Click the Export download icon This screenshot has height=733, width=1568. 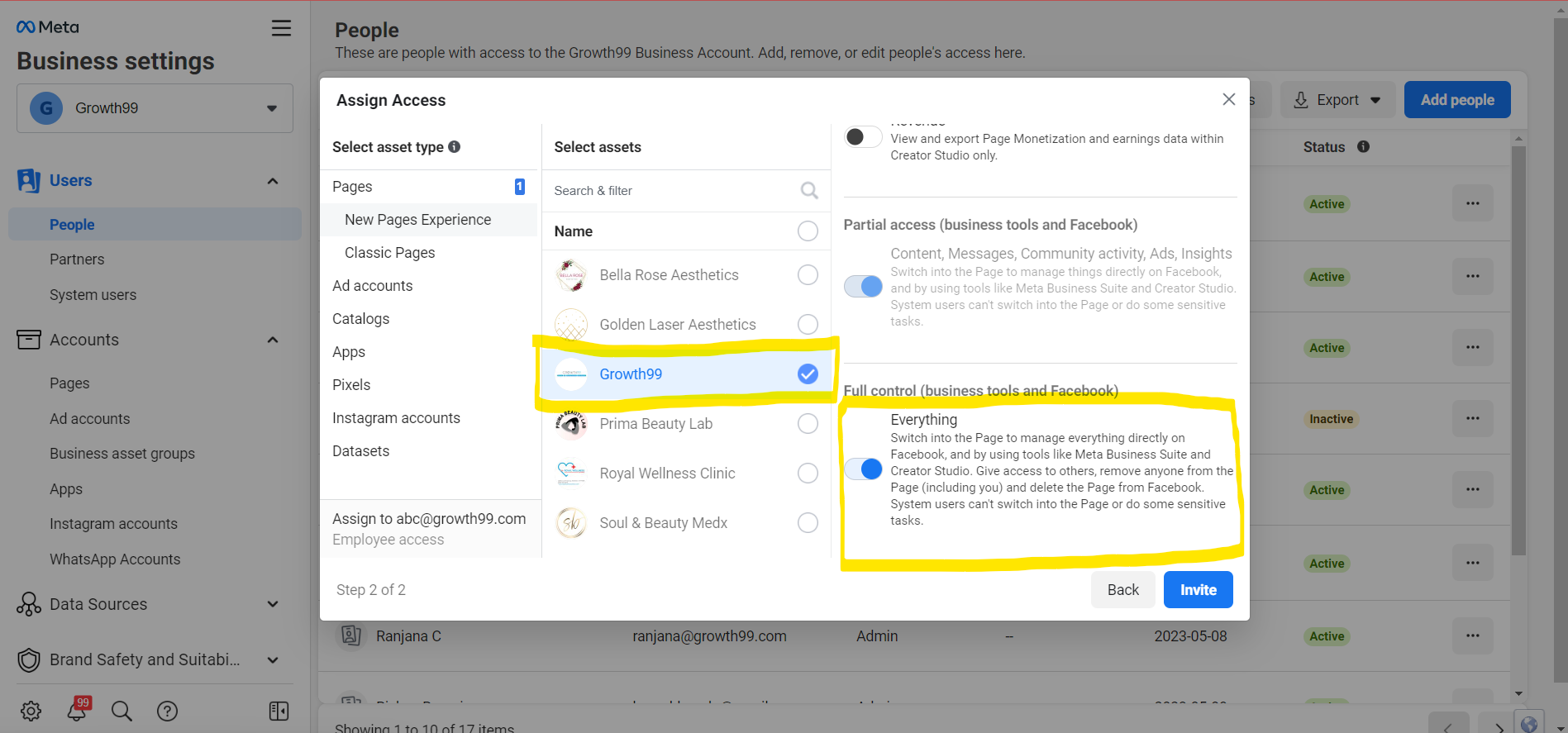point(1301,100)
